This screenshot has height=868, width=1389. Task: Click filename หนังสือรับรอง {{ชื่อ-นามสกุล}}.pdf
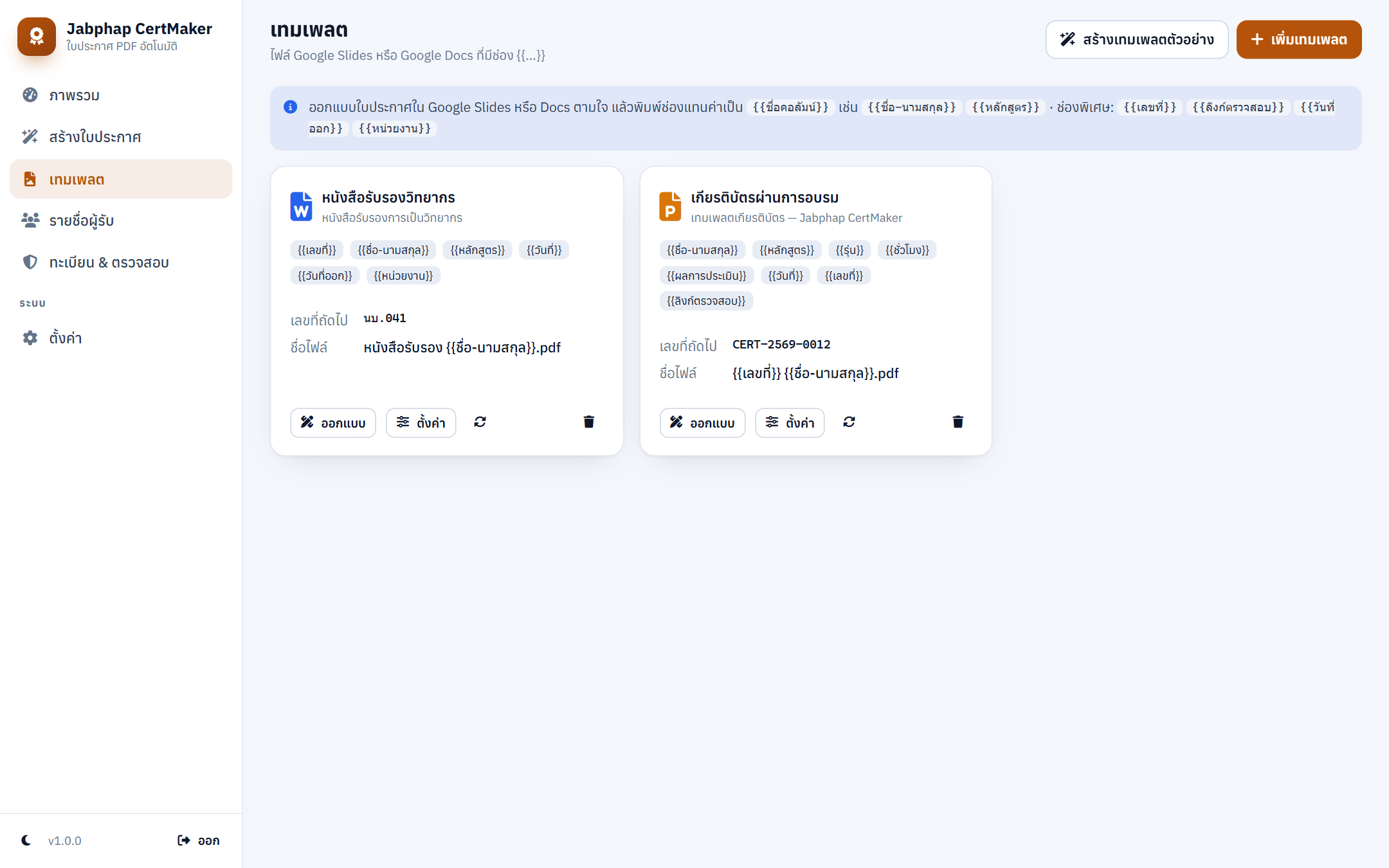click(x=462, y=348)
